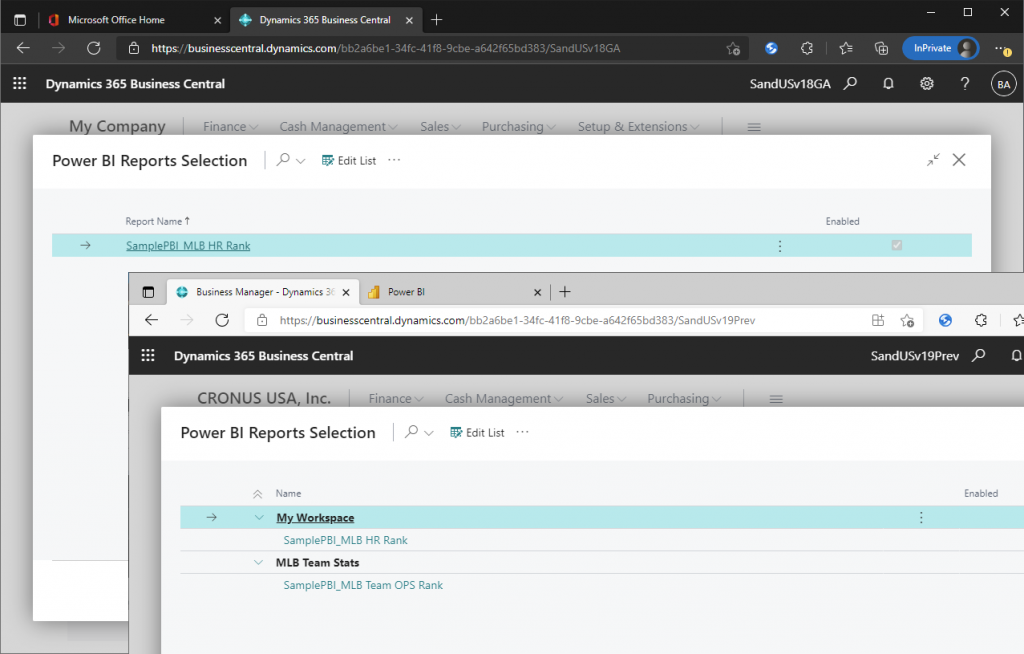Collapse the back Power BI Reports page
The image size is (1024, 654).
click(933, 160)
